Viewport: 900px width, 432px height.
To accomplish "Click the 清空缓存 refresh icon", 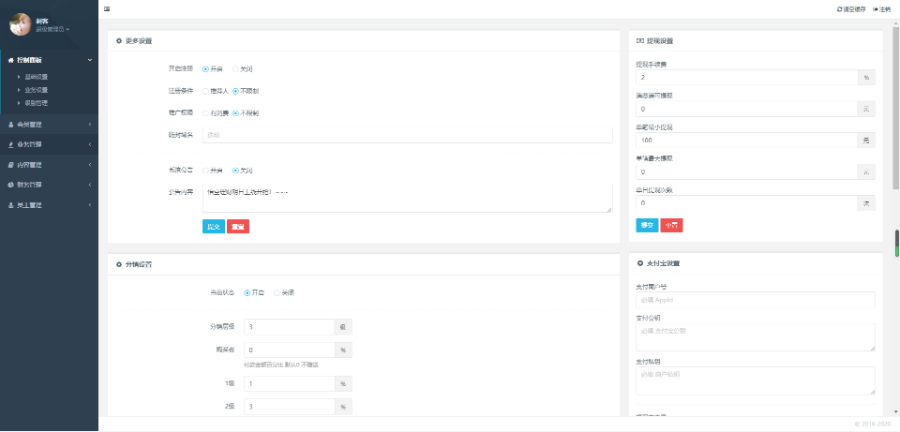I will coord(840,9).
